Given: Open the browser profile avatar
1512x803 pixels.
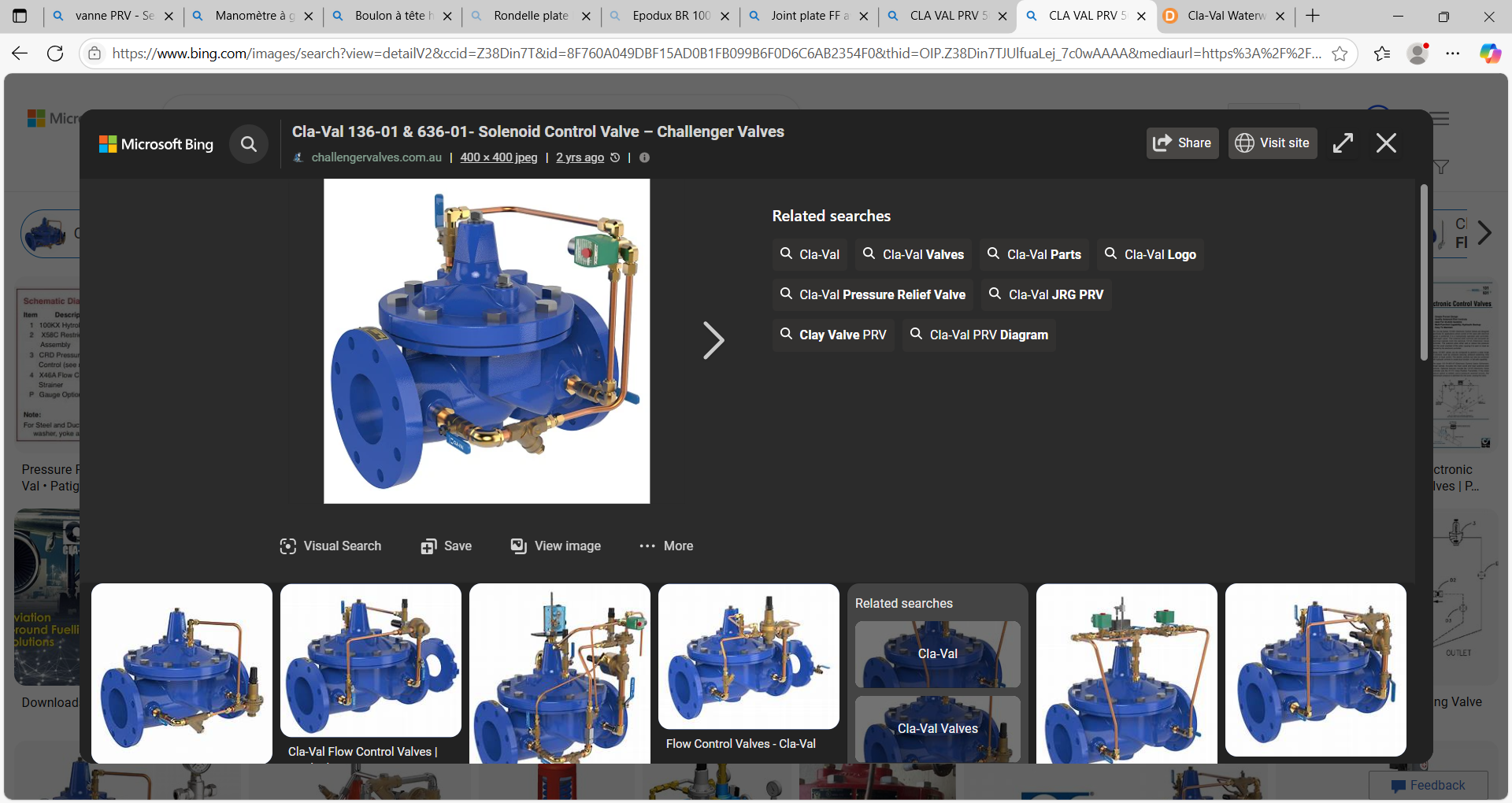Looking at the screenshot, I should click(x=1418, y=54).
